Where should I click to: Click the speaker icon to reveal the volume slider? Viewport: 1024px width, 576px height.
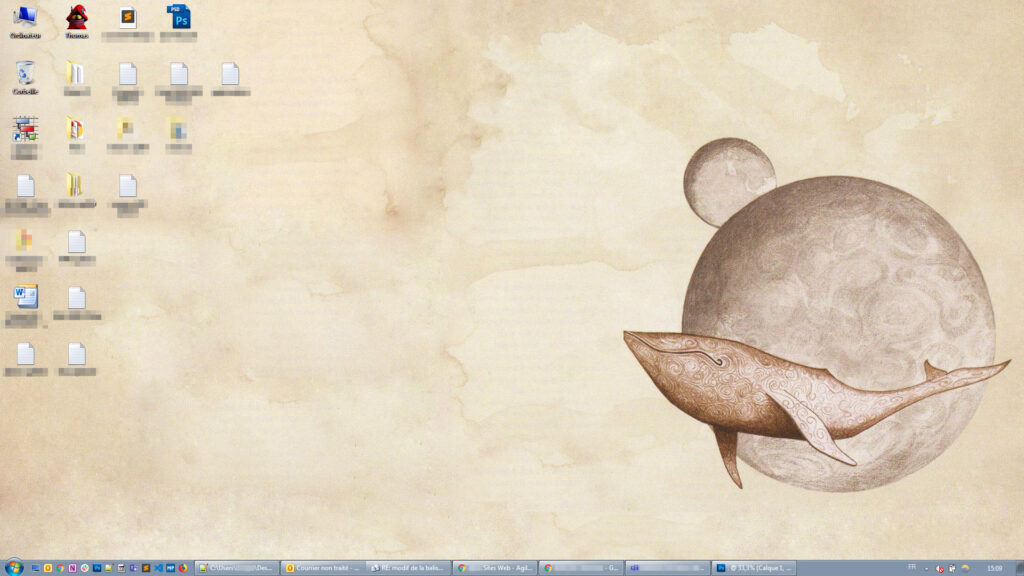point(940,567)
